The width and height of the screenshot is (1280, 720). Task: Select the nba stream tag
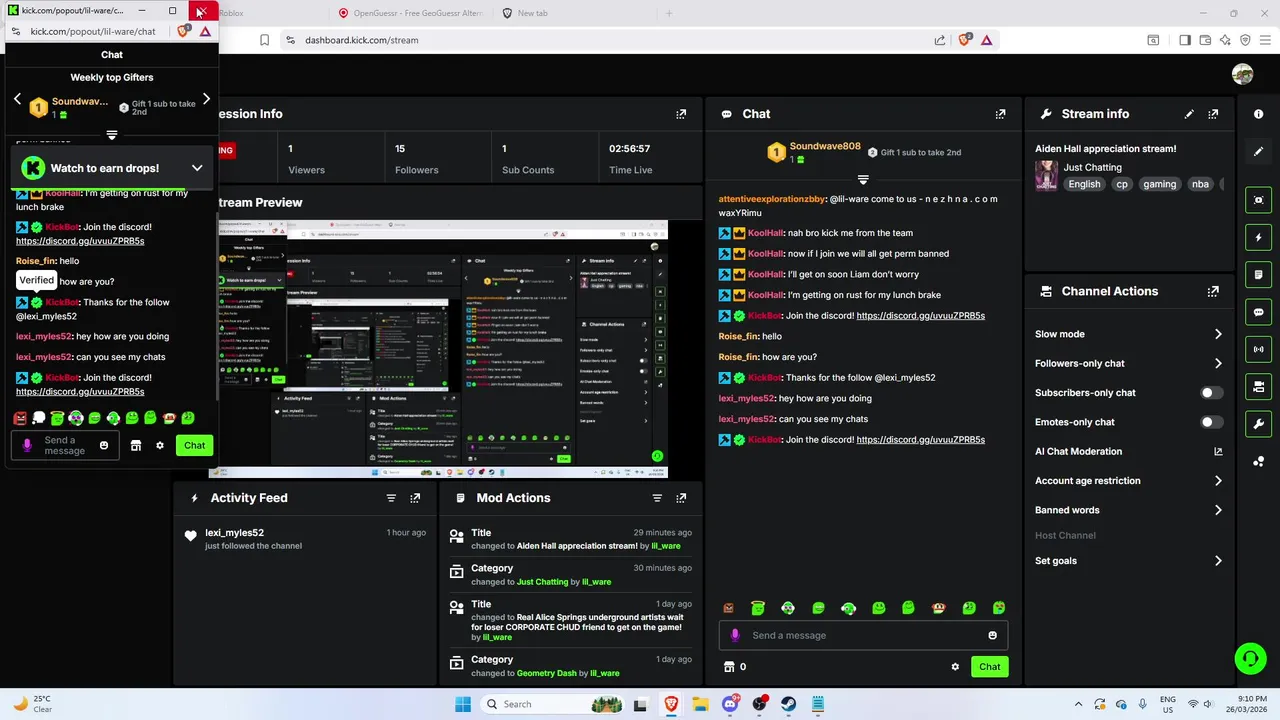point(1200,184)
